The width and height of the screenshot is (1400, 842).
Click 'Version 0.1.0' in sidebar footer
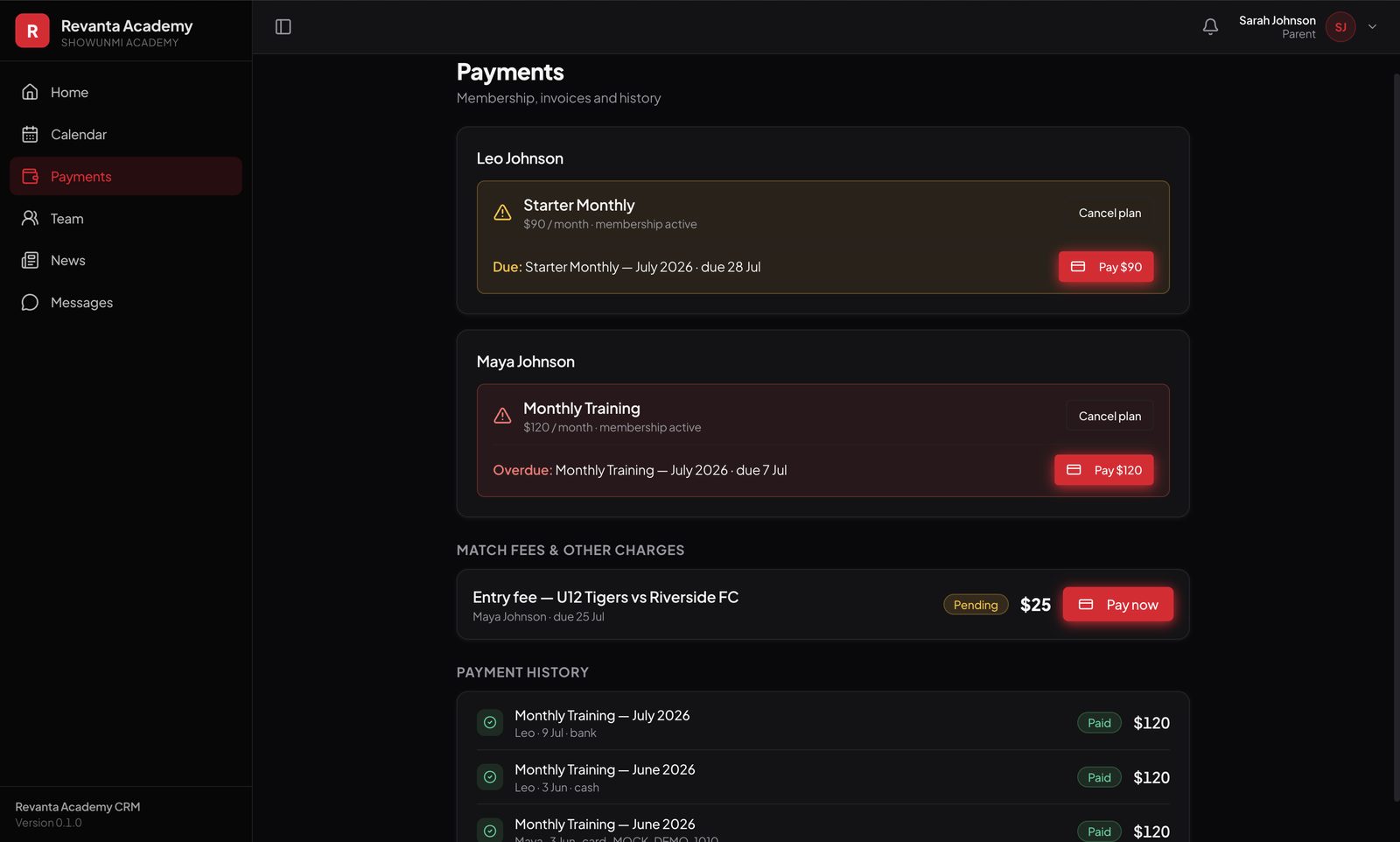48,823
